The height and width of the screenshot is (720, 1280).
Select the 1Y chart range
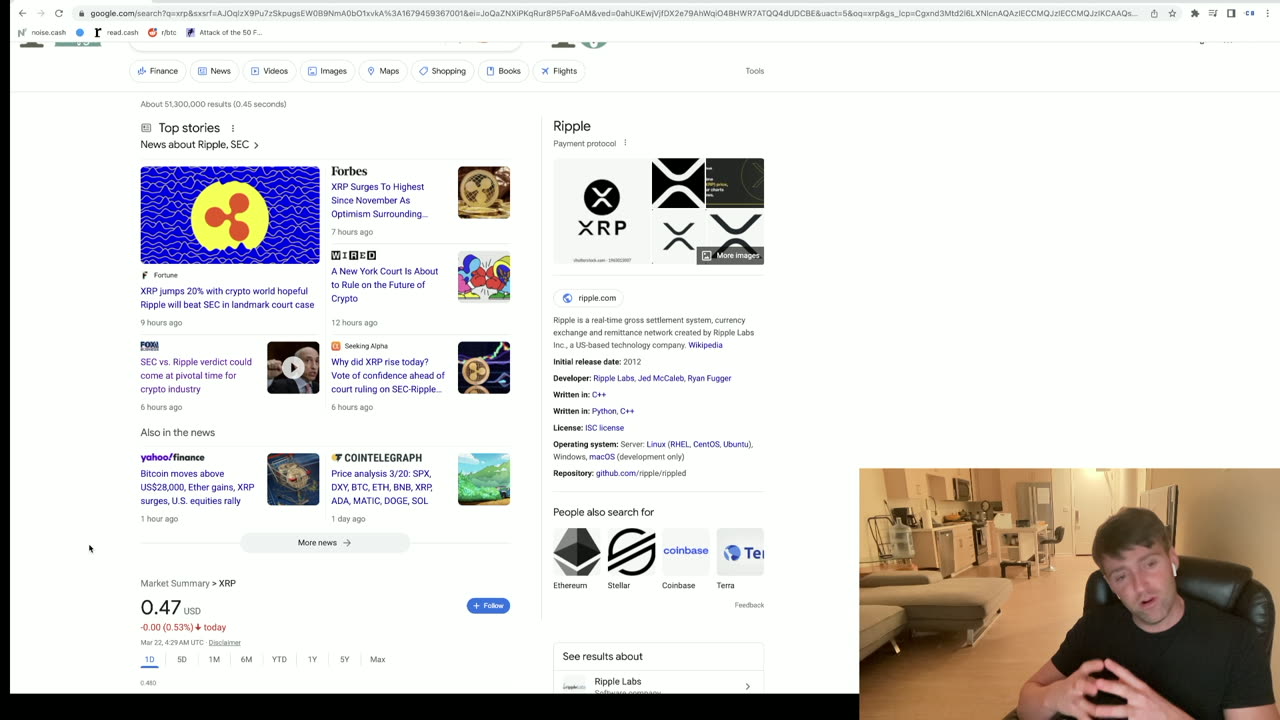click(312, 660)
